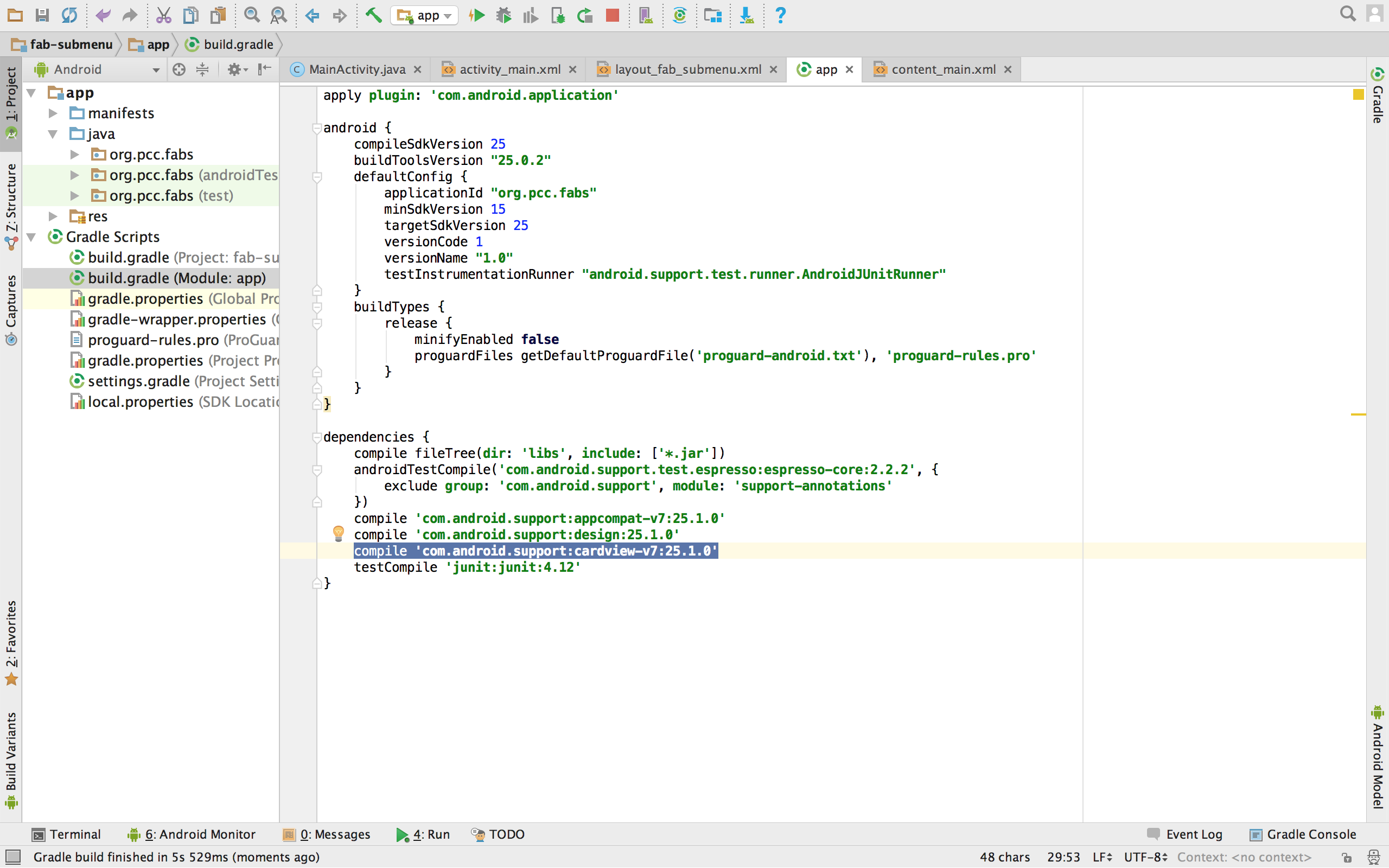
Task: Expand the res folder in project tree
Action: [x=53, y=216]
